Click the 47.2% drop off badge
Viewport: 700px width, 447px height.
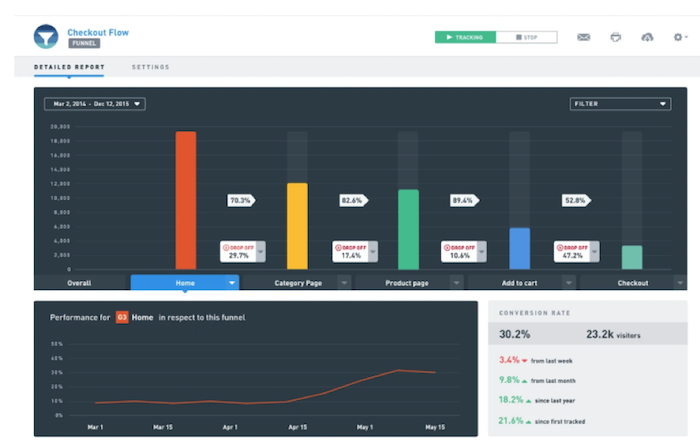pos(572,252)
